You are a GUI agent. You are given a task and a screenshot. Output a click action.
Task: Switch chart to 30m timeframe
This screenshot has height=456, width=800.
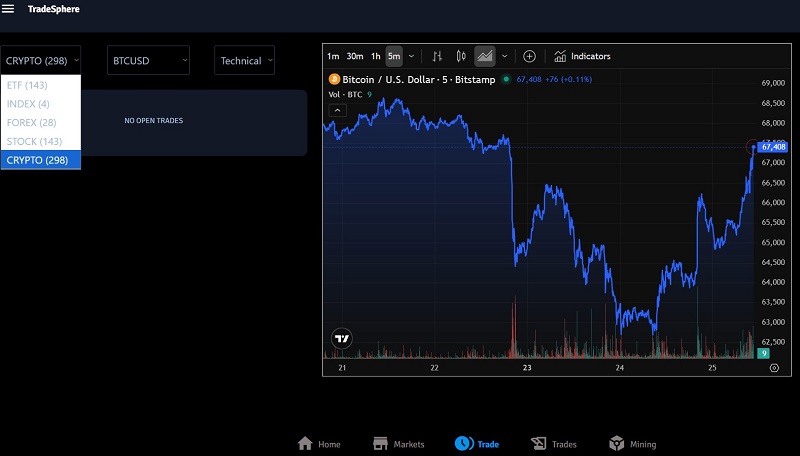point(354,57)
